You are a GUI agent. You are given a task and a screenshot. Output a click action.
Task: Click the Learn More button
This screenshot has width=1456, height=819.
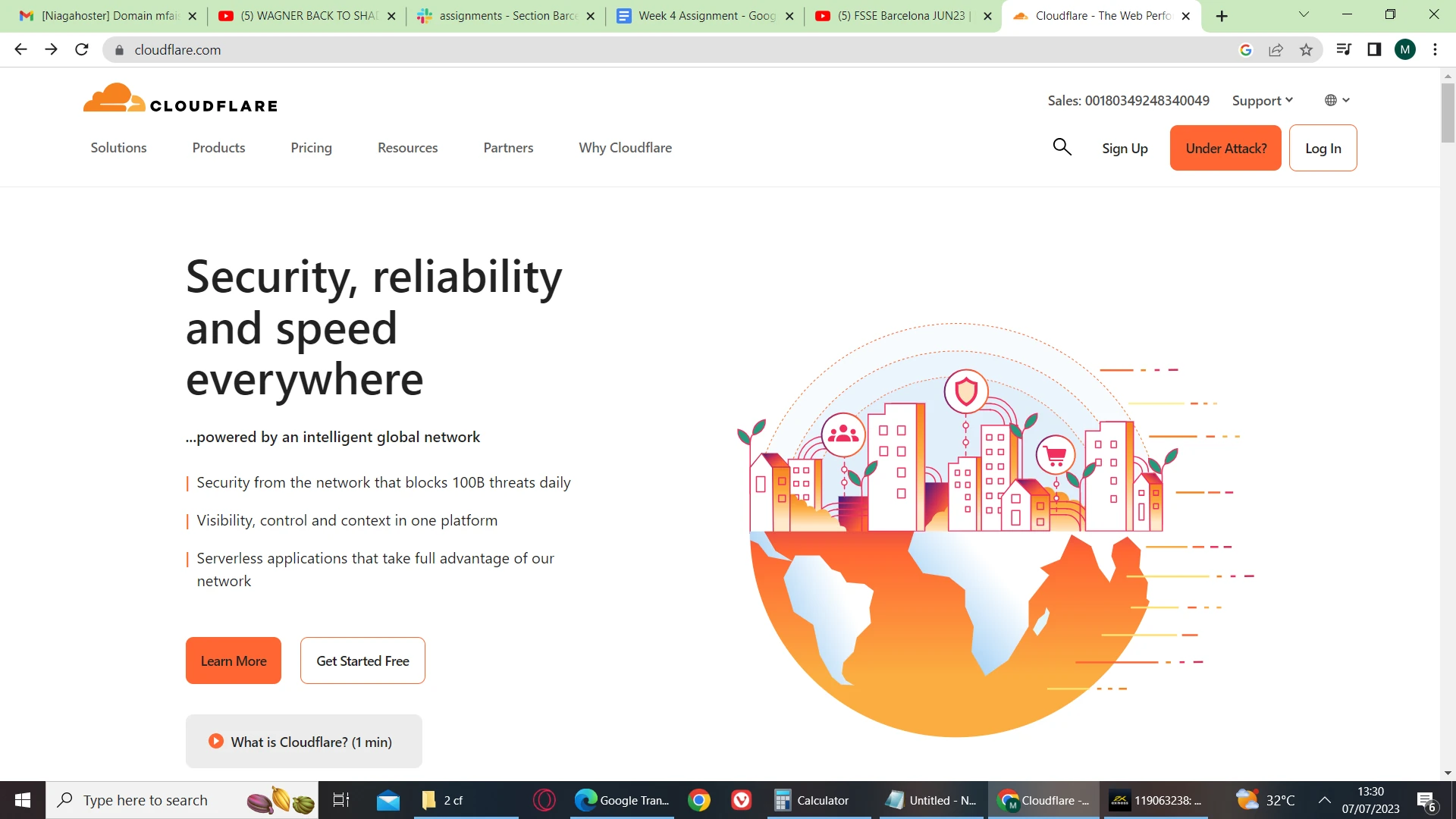[234, 661]
